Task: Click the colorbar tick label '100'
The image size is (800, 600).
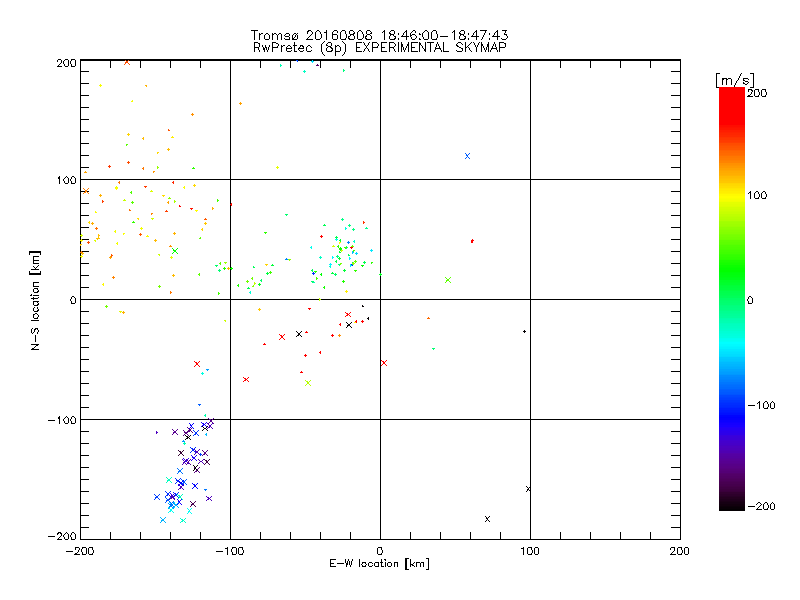Action: (757, 195)
